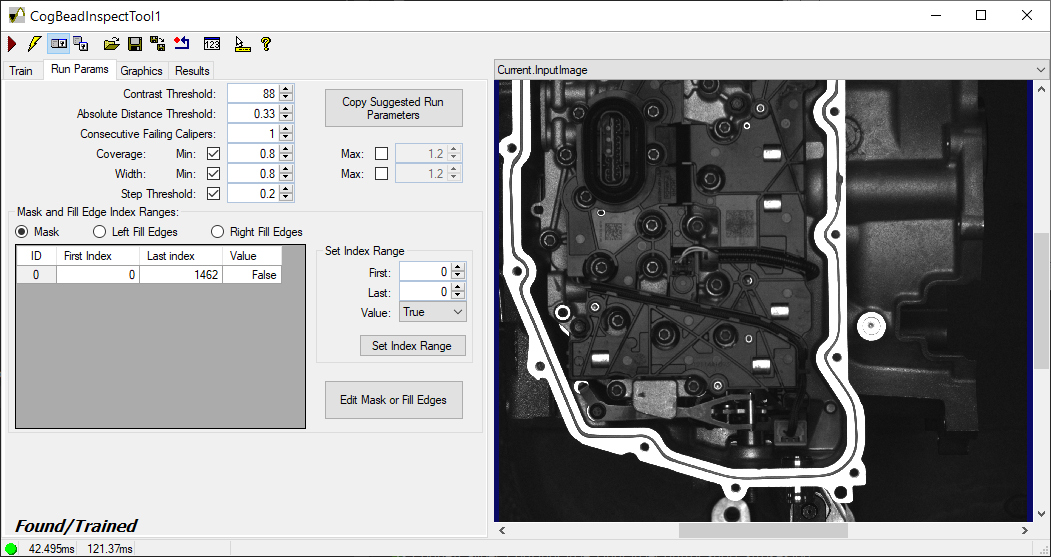The image size is (1051, 557).
Task: Open the Graphics tab
Action: tap(141, 70)
